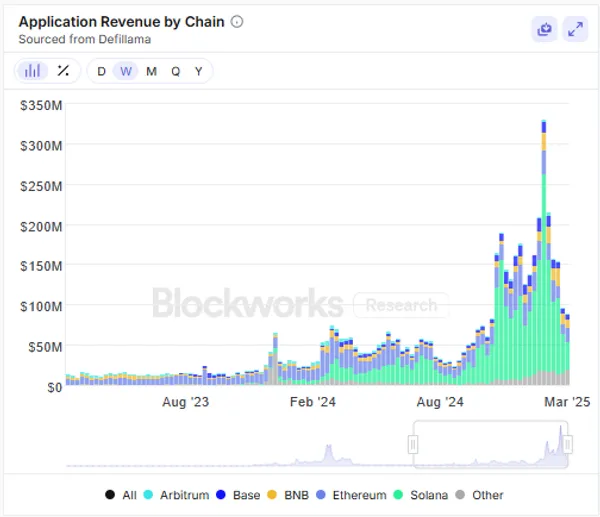Click left handle of range slider
Screen dimensions: 600x517
click(413, 444)
